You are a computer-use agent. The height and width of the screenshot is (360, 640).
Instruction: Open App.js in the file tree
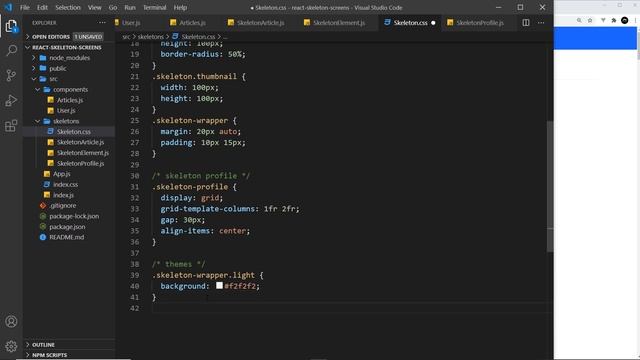tap(69, 174)
